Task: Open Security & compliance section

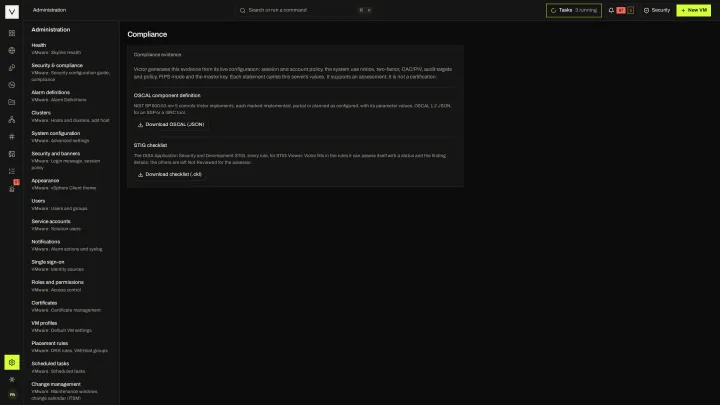Action: coord(71,72)
